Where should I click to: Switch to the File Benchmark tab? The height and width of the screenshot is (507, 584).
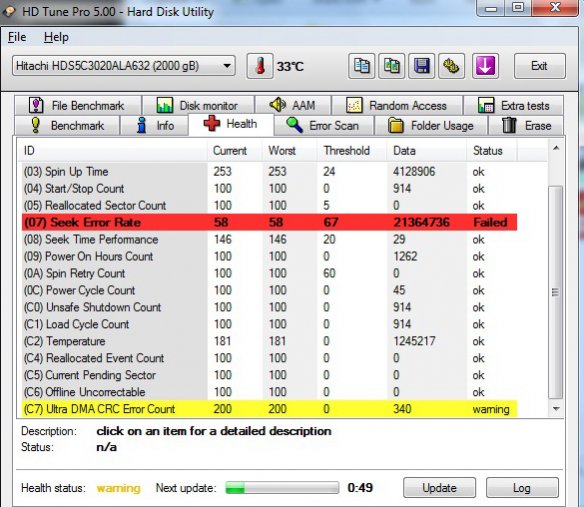pyautogui.click(x=78, y=105)
